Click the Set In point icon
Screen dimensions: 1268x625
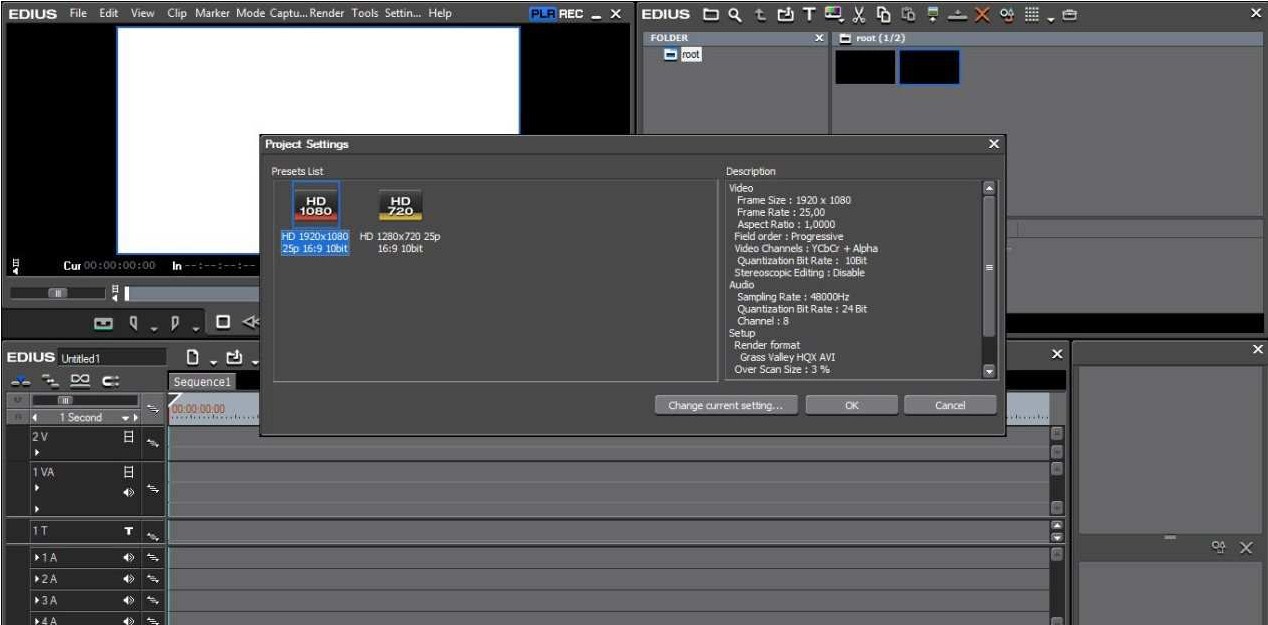(134, 323)
